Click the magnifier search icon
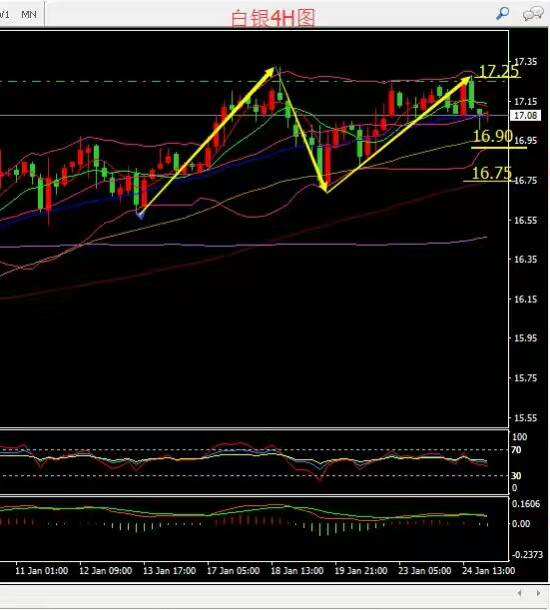Viewport: 550px width, 610px height. coord(502,13)
